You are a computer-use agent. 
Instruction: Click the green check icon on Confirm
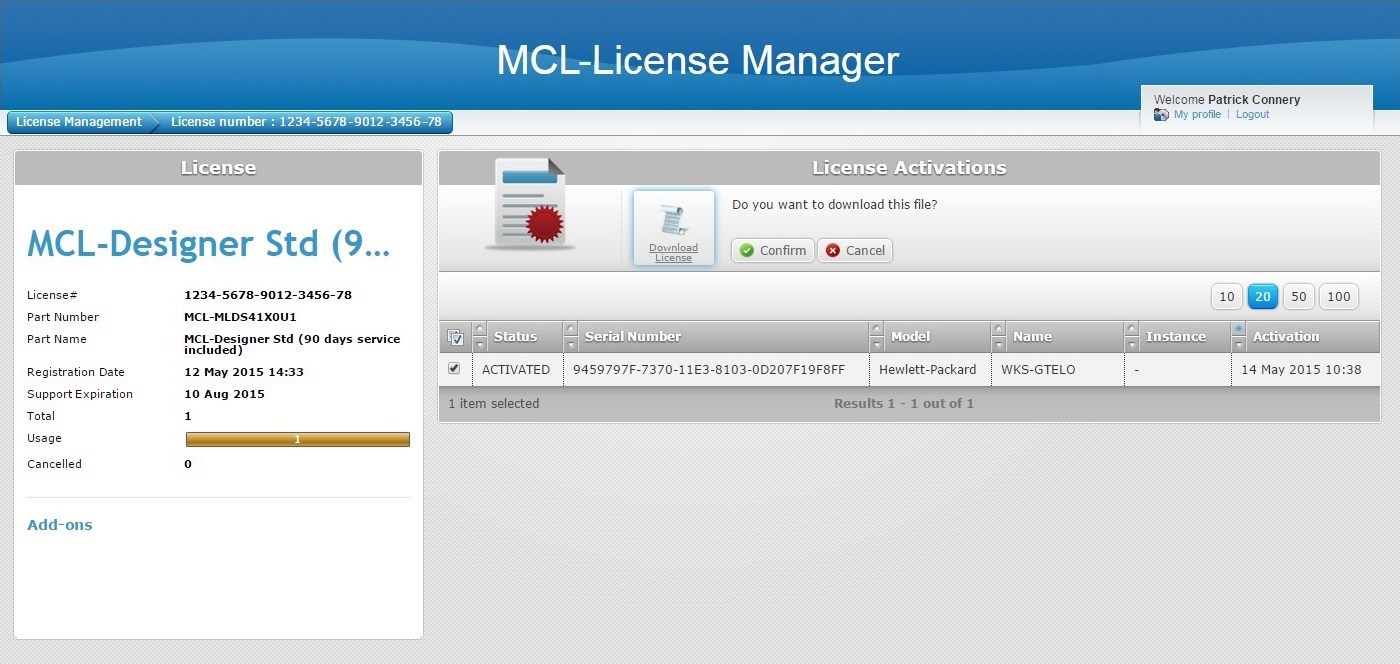[747, 251]
